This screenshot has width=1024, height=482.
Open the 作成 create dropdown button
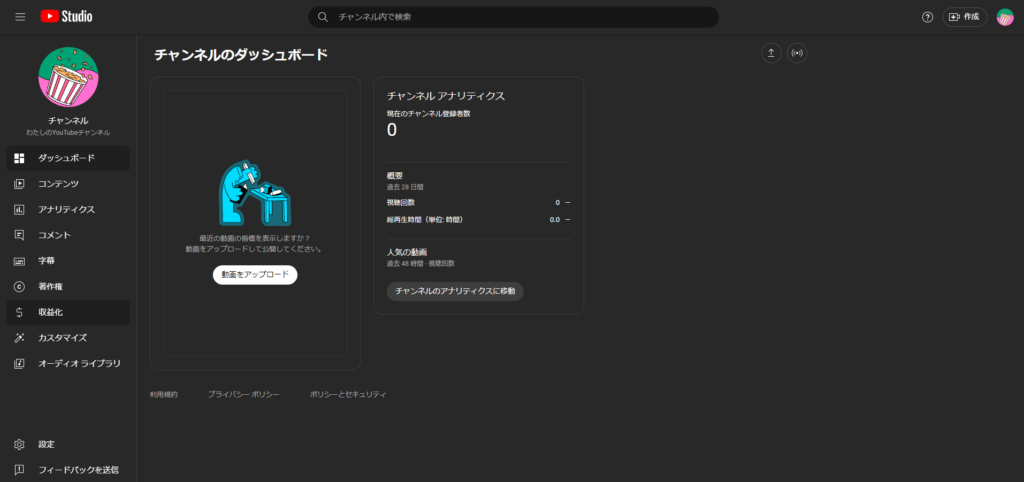click(x=965, y=17)
